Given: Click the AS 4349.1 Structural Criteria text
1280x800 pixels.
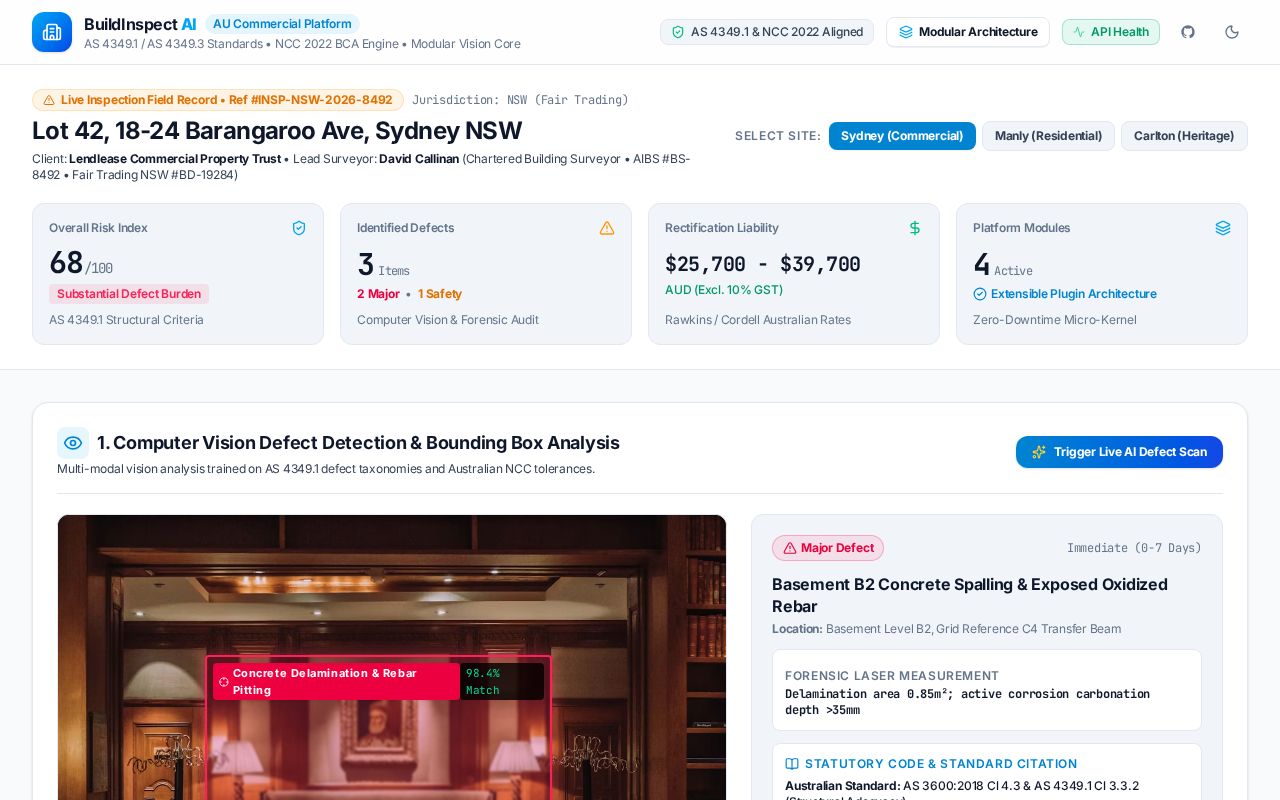Looking at the screenshot, I should coord(126,320).
